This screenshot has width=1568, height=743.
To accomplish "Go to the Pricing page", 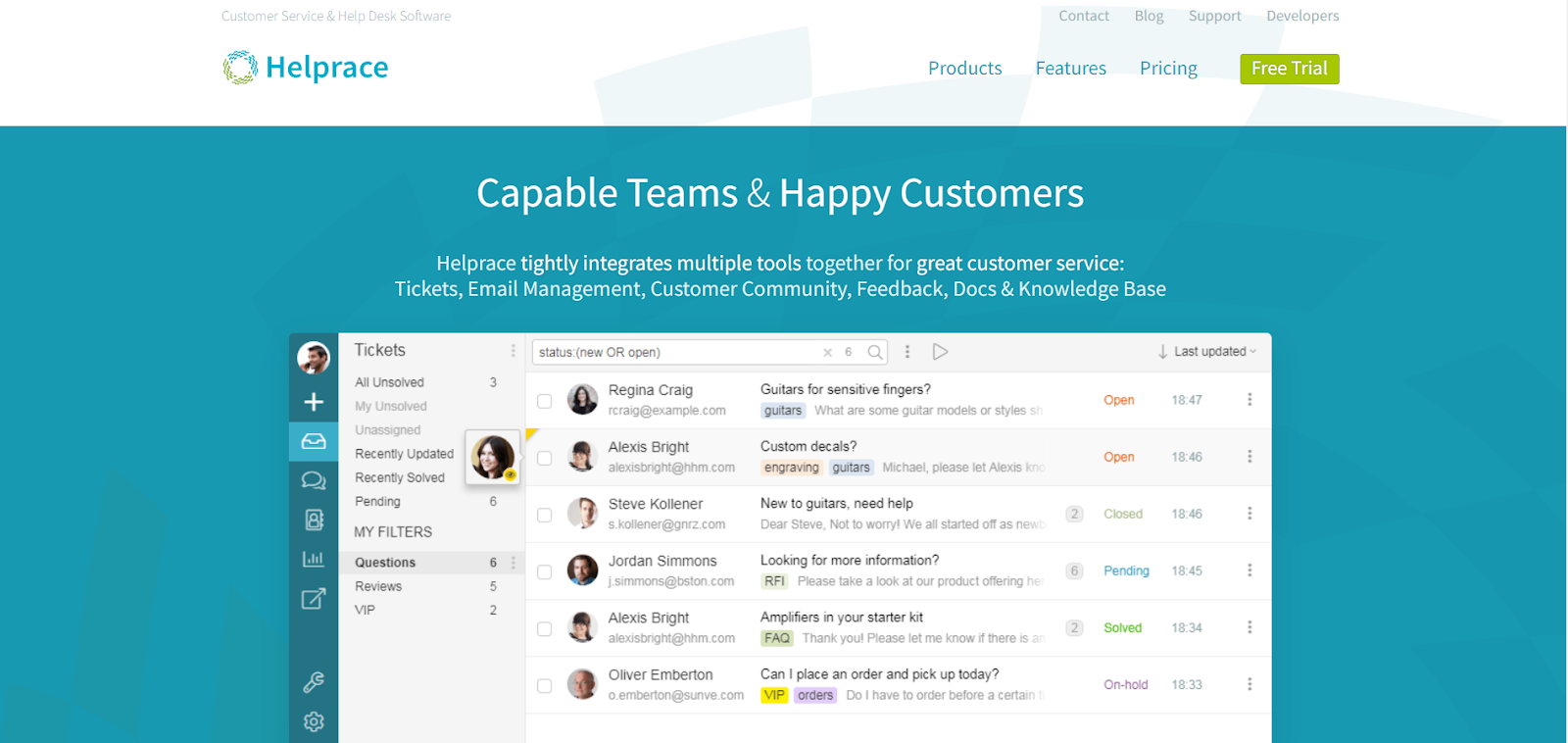I will (x=1168, y=69).
